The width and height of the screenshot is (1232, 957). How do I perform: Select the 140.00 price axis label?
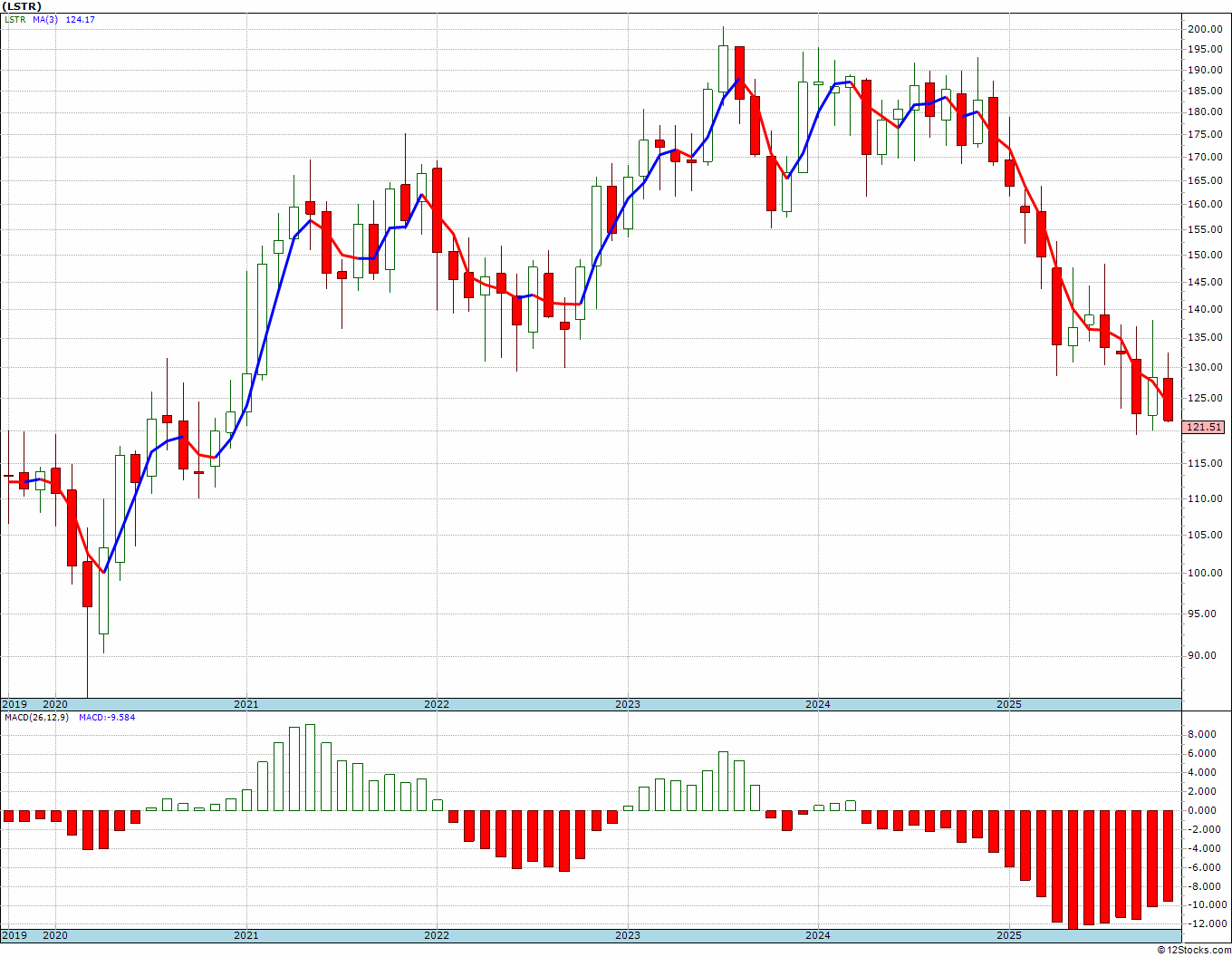pos(1205,309)
